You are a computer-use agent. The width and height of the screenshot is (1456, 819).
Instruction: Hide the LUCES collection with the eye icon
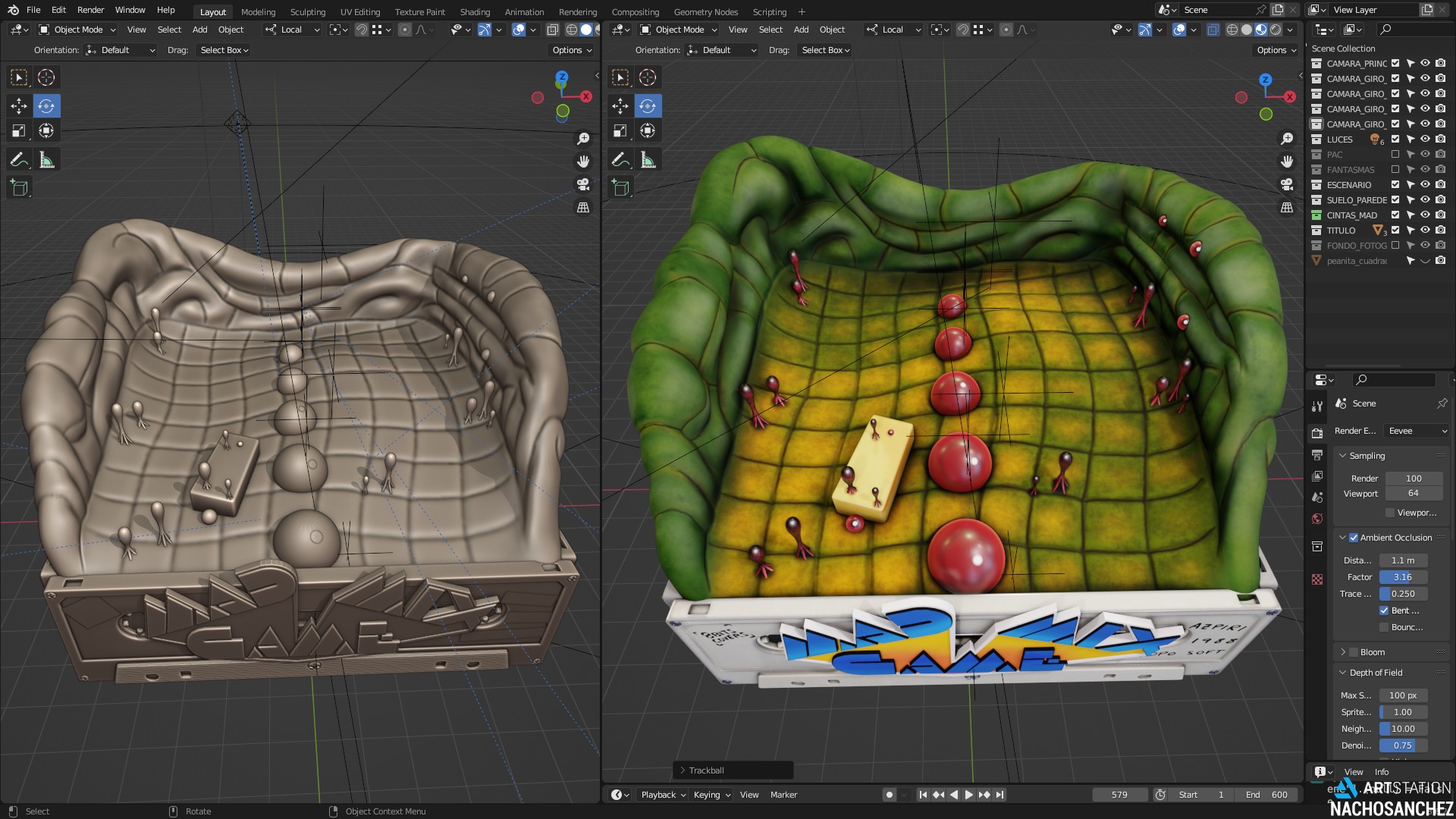(1425, 139)
